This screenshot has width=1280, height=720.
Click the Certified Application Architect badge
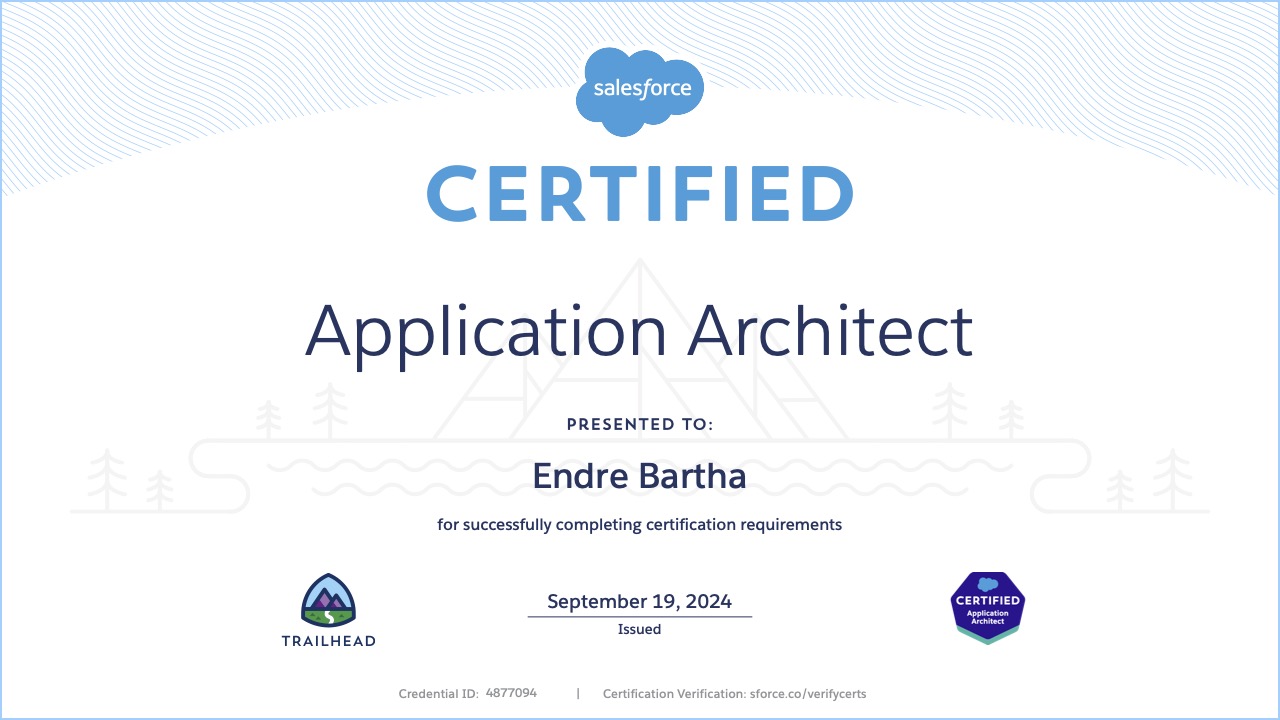pyautogui.click(x=987, y=607)
